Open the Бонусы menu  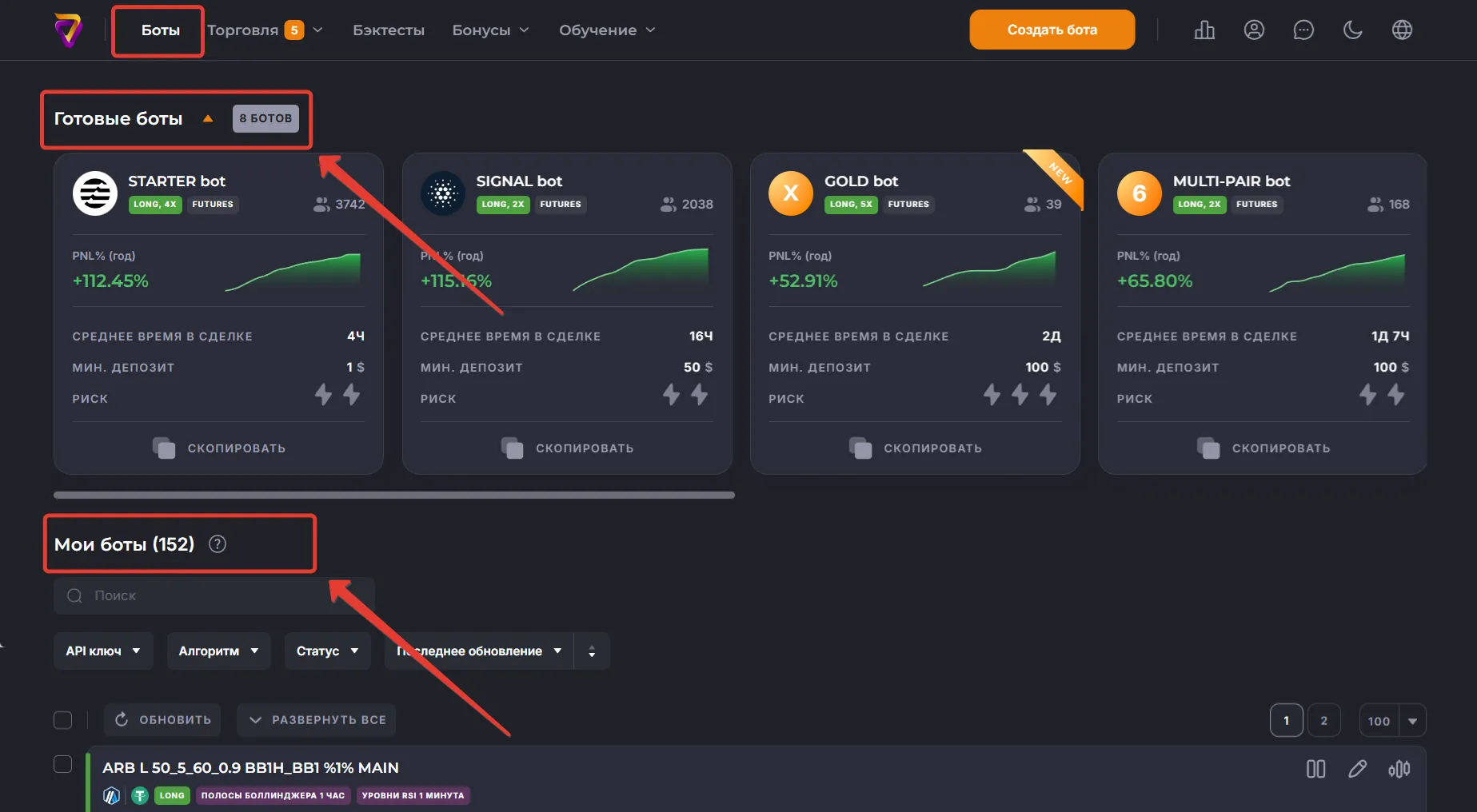pos(489,30)
